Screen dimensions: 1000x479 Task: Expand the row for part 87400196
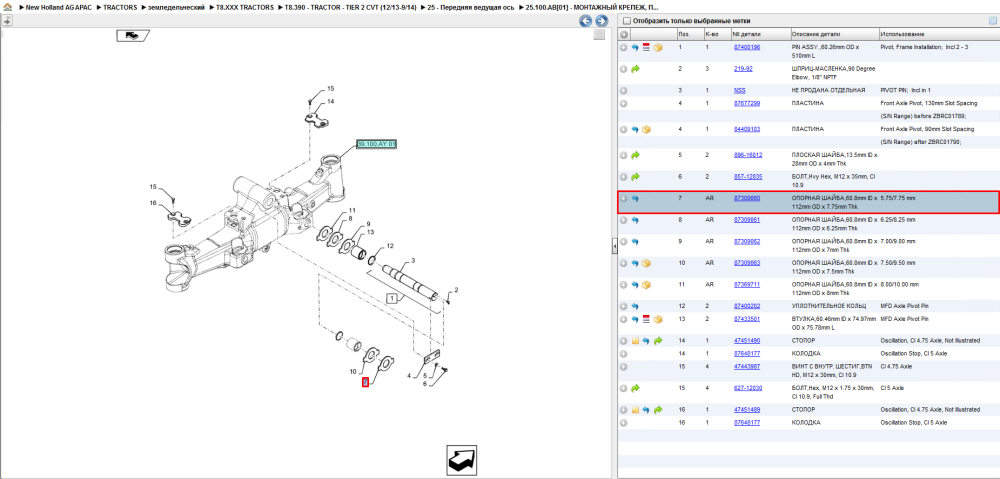[624, 48]
